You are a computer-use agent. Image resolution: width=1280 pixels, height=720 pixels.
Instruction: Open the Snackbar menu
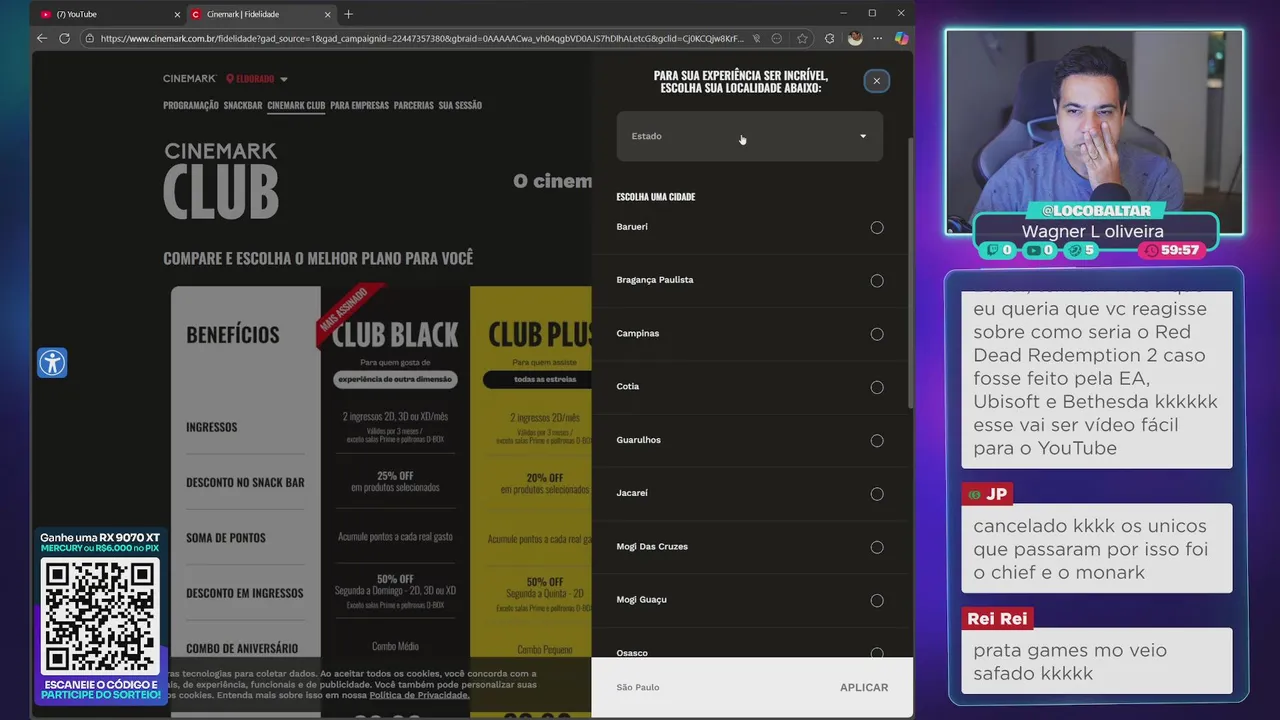point(243,105)
